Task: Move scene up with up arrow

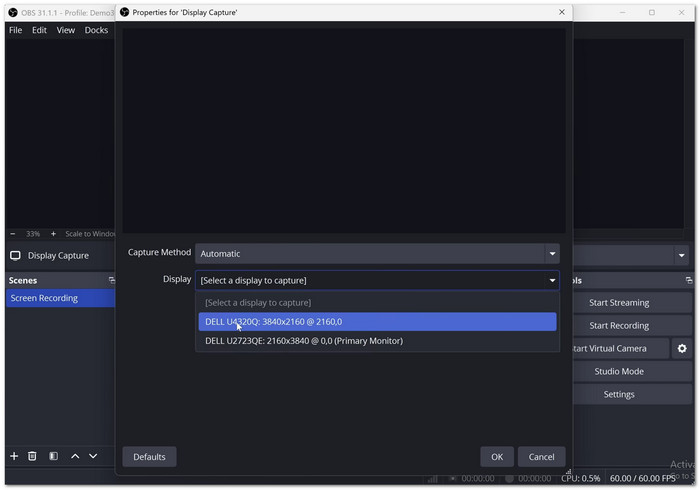Action: pyautogui.click(x=75, y=456)
